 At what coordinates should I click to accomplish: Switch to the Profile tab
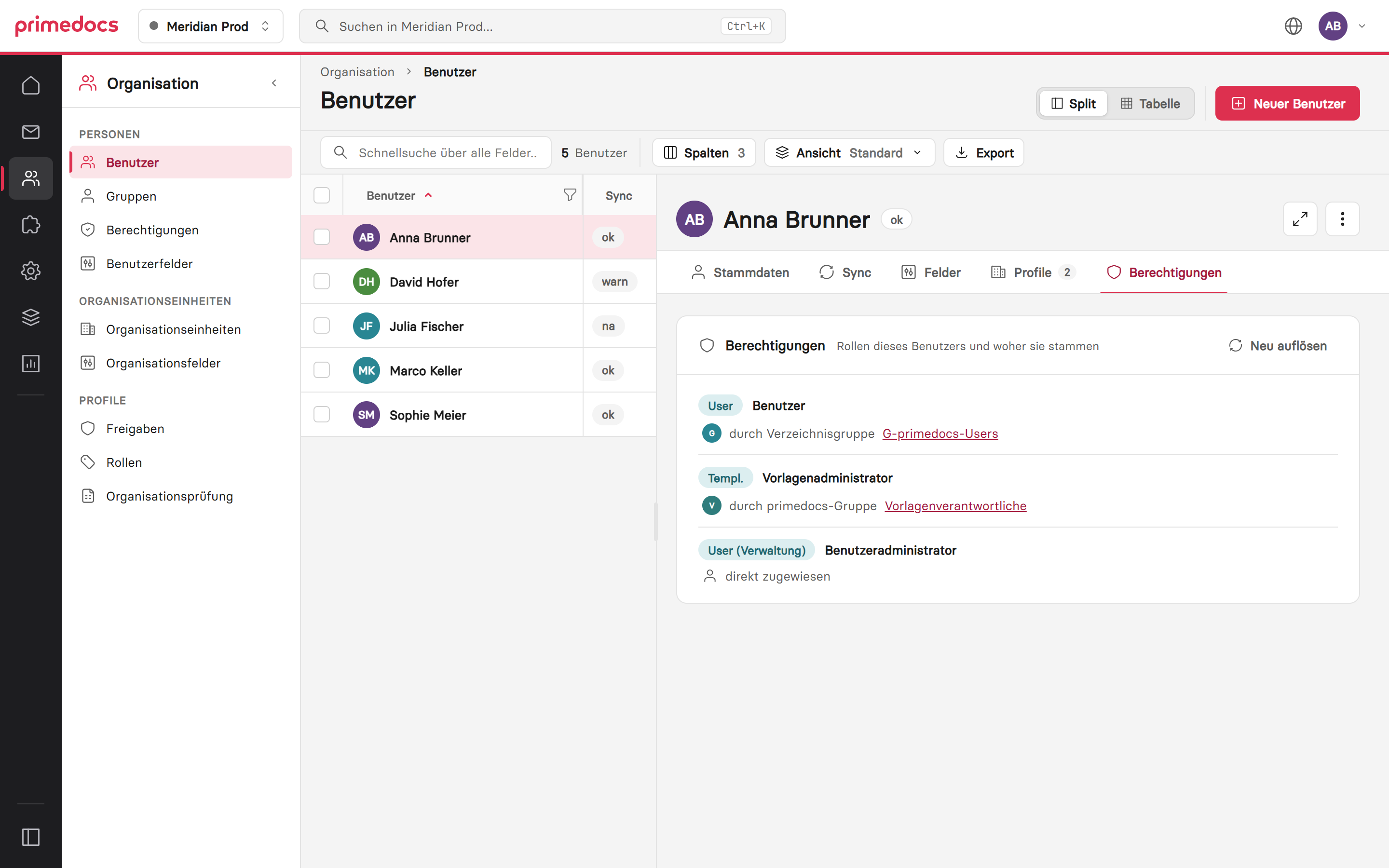click(1033, 272)
